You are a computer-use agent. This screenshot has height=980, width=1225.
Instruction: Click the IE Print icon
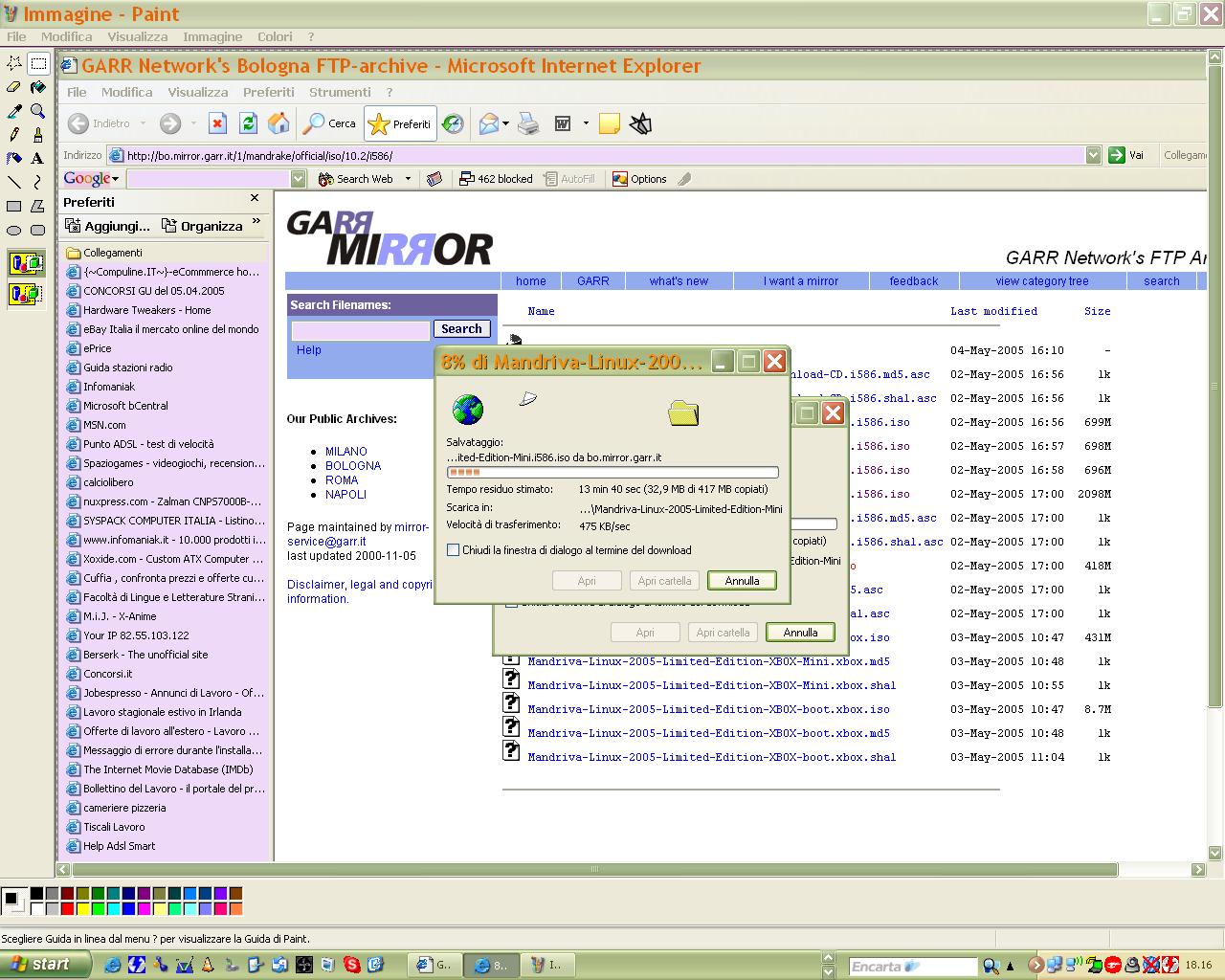click(x=528, y=123)
